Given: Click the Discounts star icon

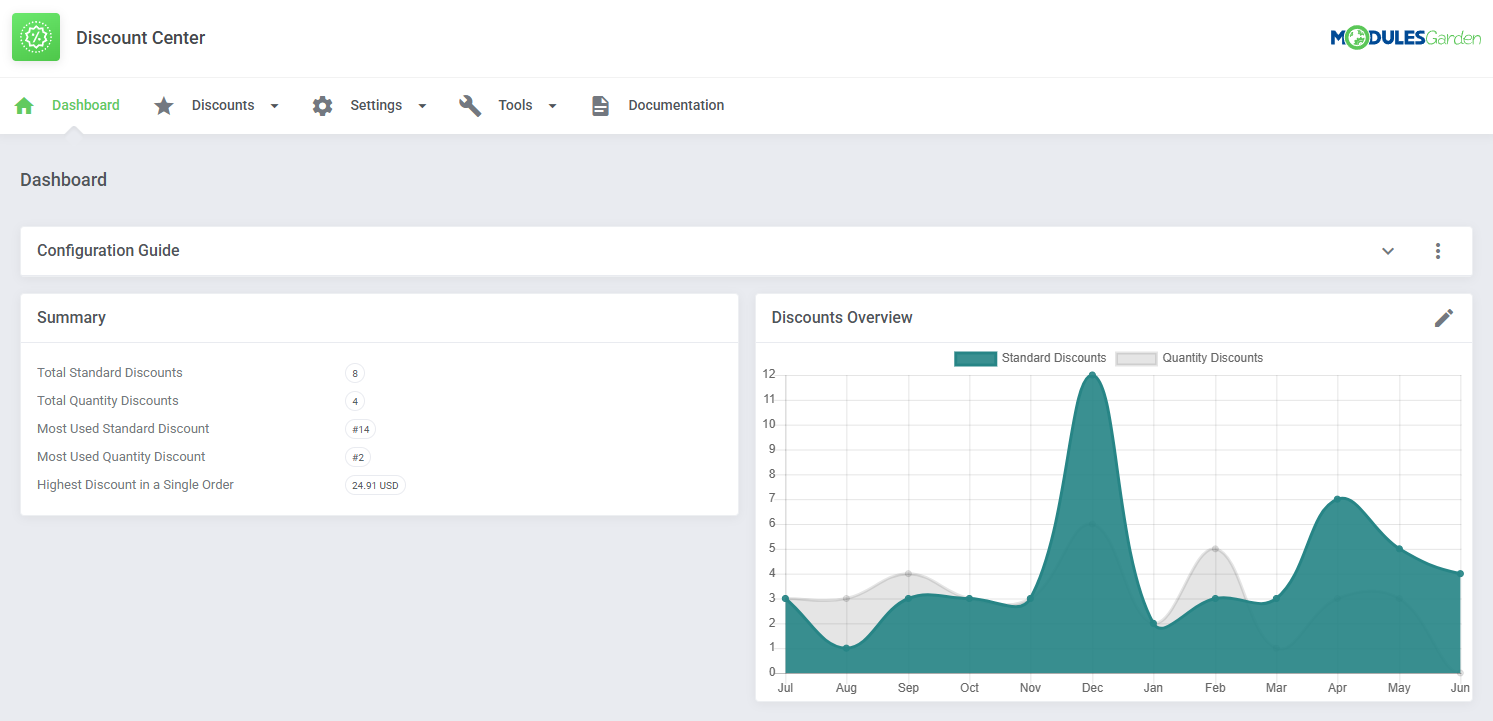Looking at the screenshot, I should [164, 106].
